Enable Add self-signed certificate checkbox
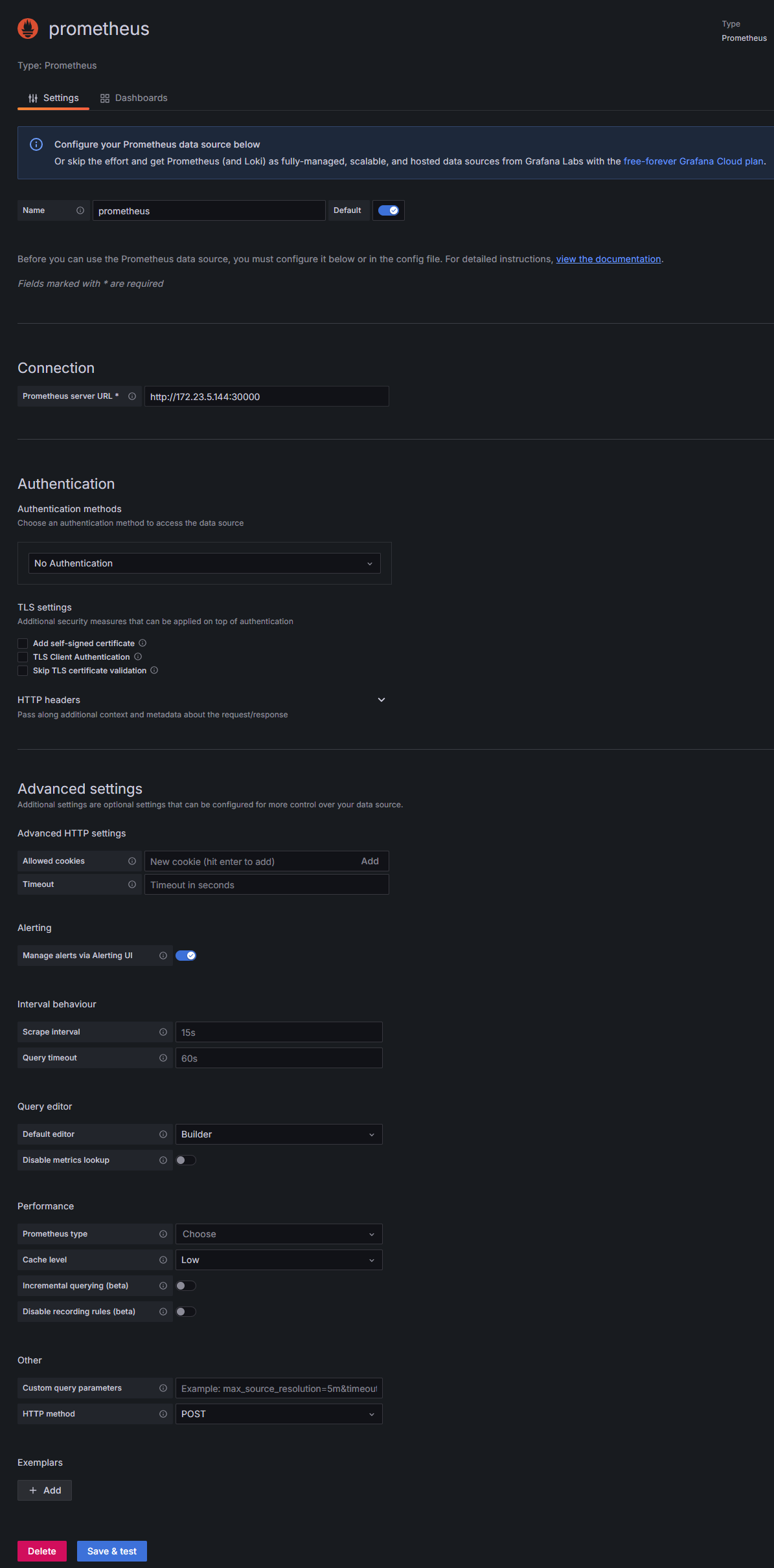Screen dimensions: 774x1568 [23, 644]
